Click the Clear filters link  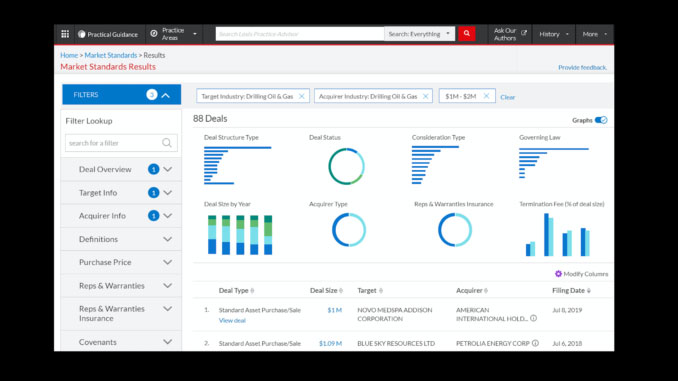pos(507,97)
